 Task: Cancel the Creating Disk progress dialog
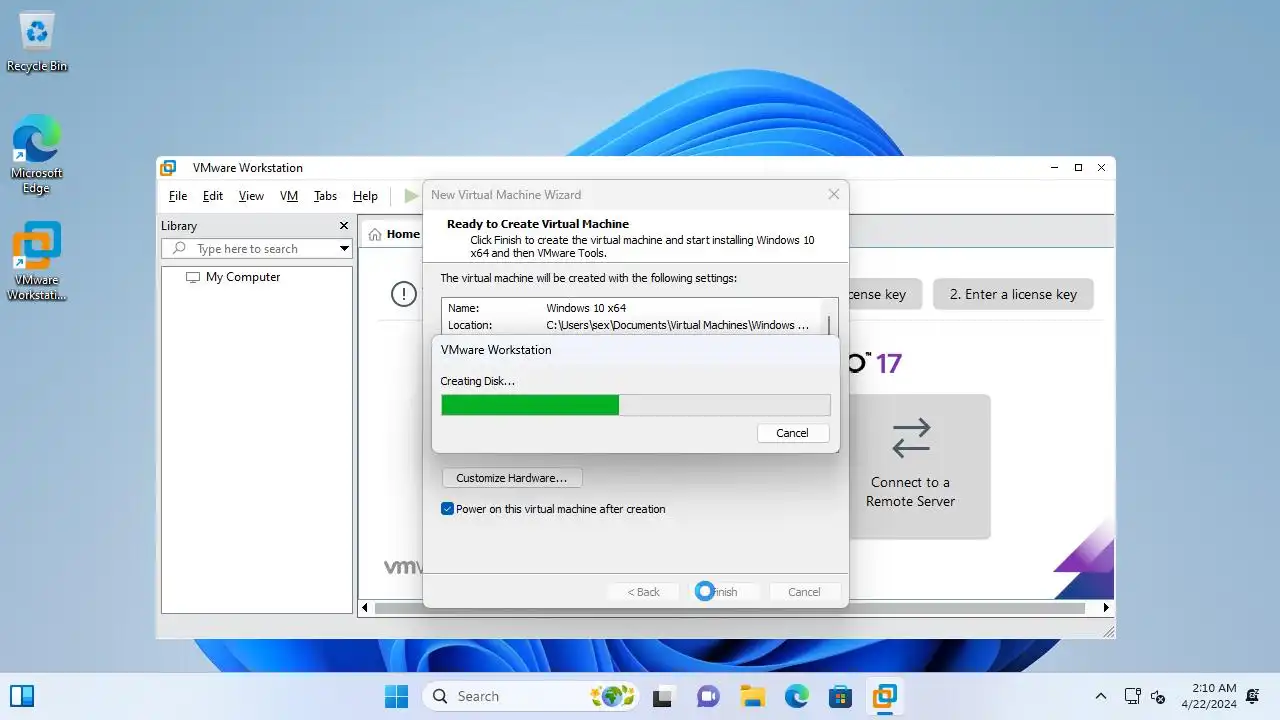(792, 433)
